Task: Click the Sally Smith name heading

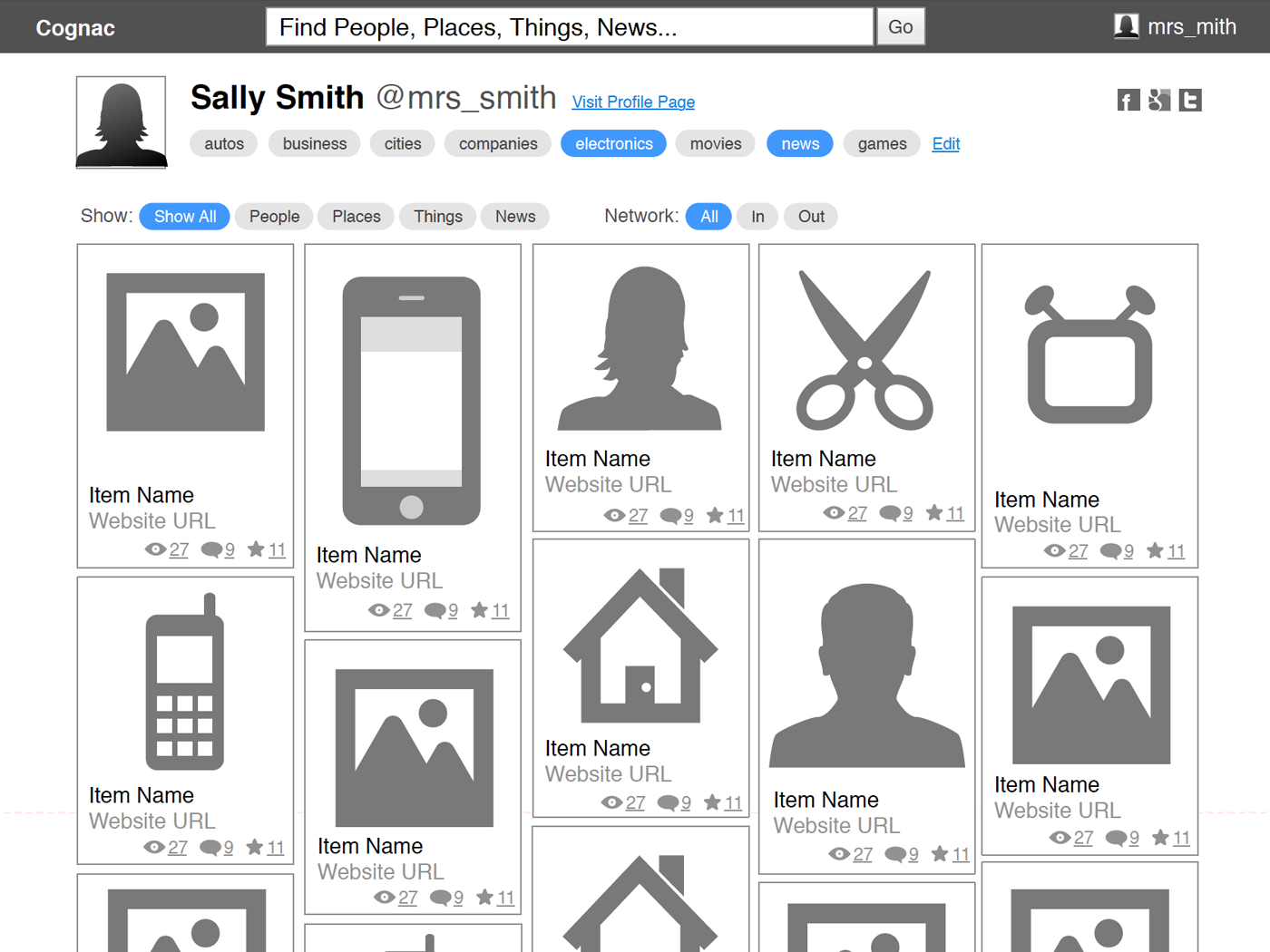Action: tap(278, 98)
